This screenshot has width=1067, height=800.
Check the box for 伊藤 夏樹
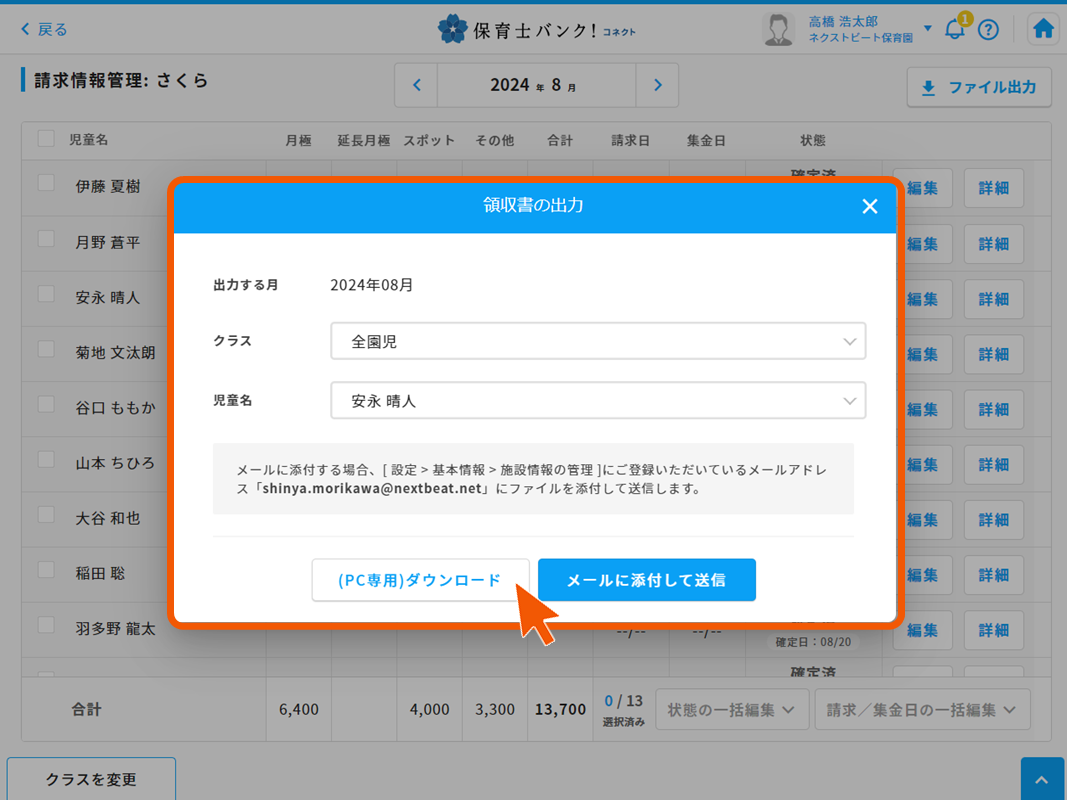(x=46, y=183)
